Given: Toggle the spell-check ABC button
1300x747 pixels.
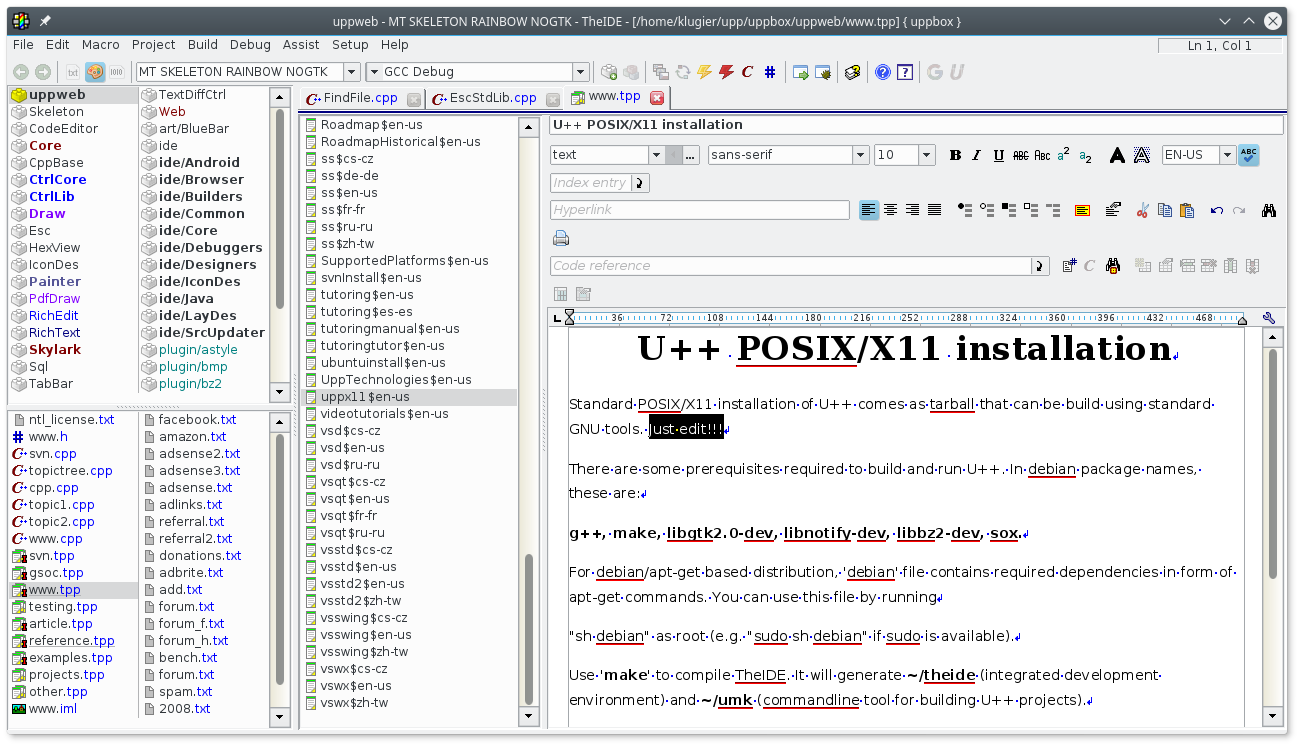Looking at the screenshot, I should pos(1248,155).
